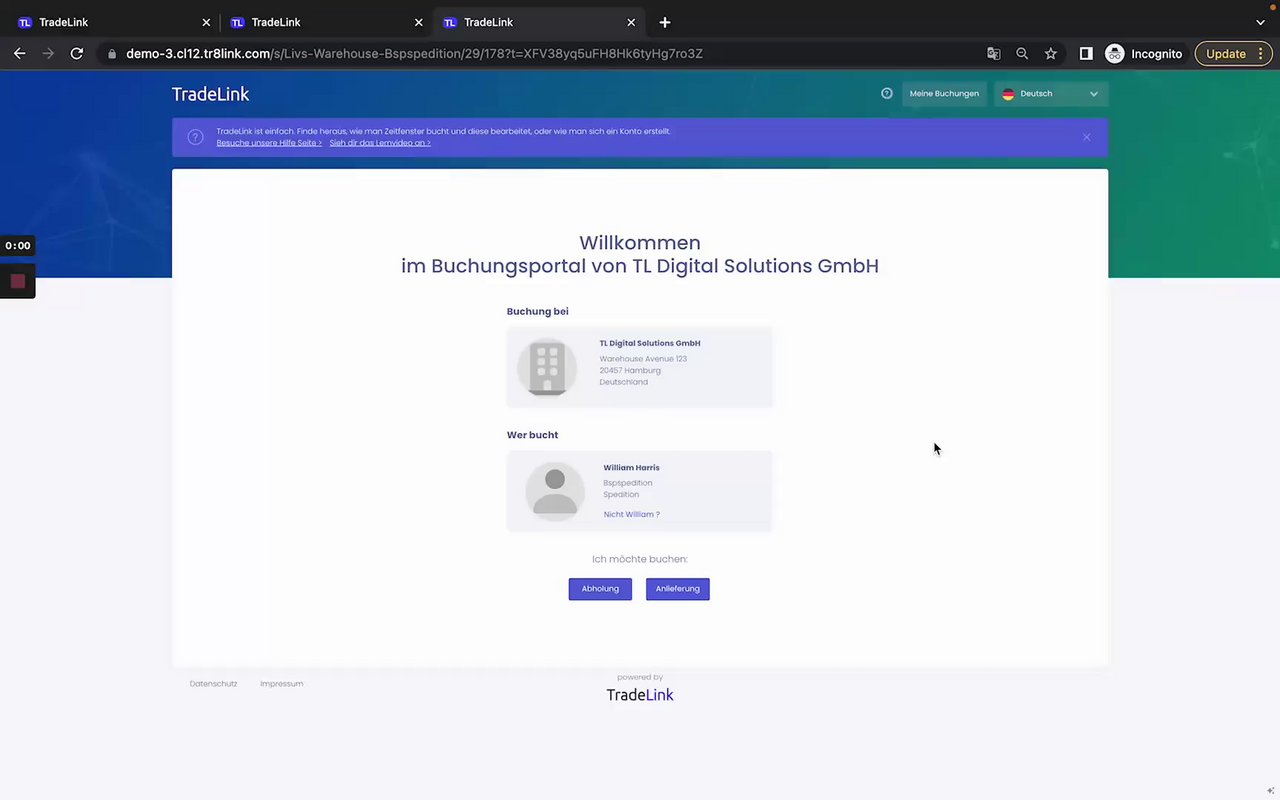1280x800 pixels.
Task: Click the zoom magnifier icon in address bar
Action: 1022,54
